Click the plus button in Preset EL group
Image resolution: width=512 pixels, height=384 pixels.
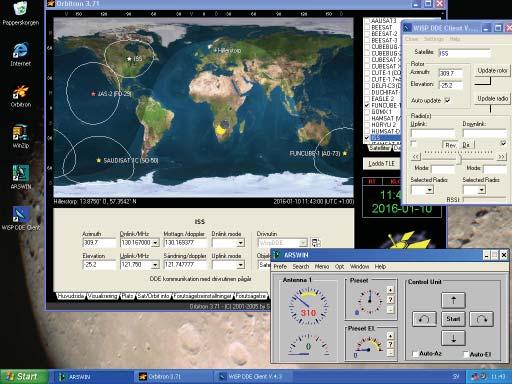click(390, 335)
